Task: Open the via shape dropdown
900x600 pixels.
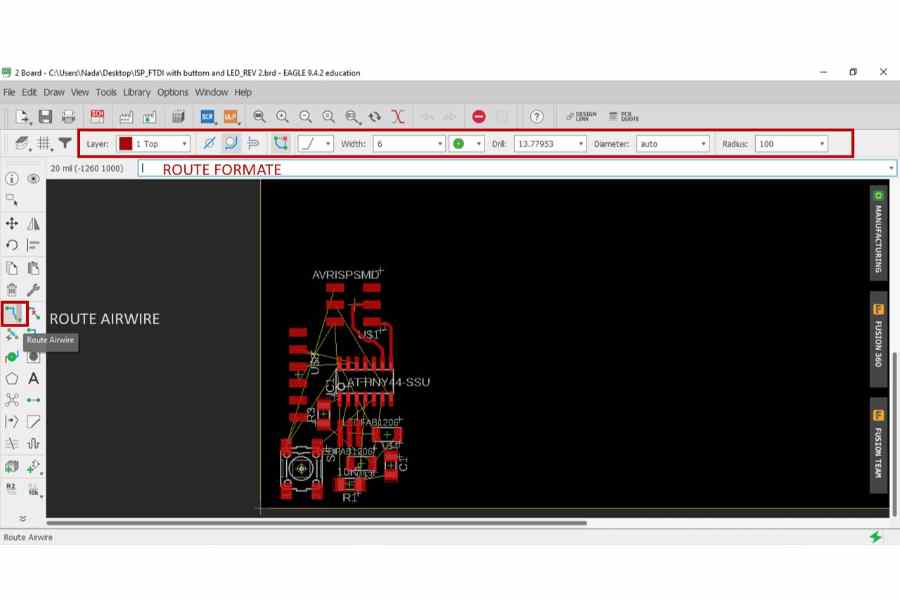Action: click(467, 144)
